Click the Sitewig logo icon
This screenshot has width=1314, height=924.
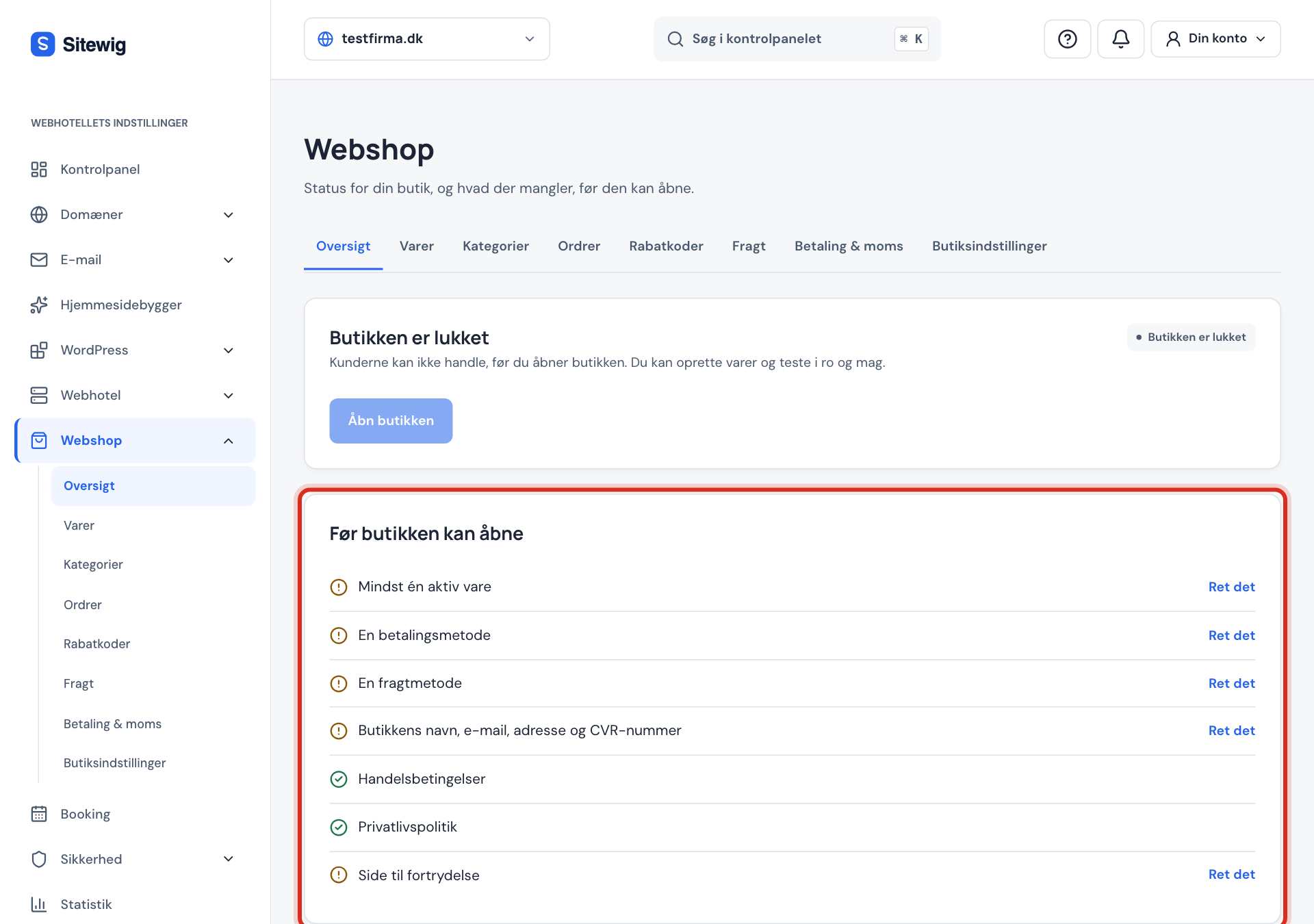pos(42,44)
